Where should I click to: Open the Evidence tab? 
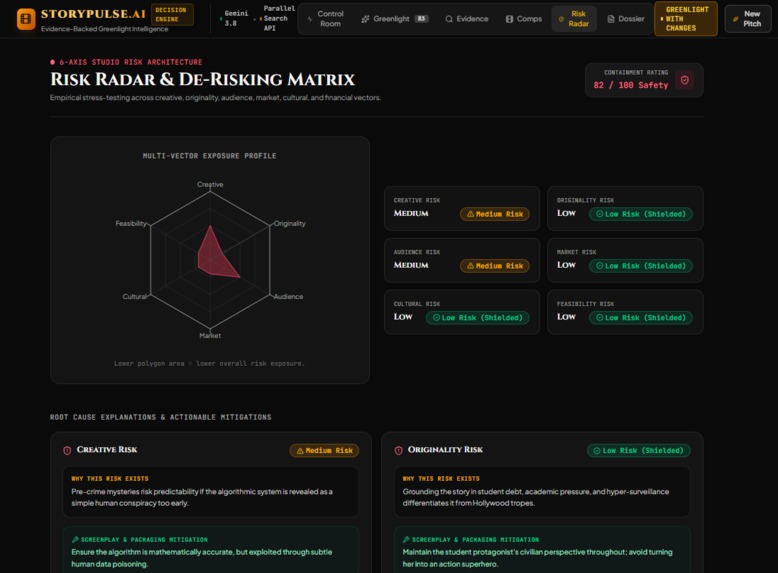(467, 19)
